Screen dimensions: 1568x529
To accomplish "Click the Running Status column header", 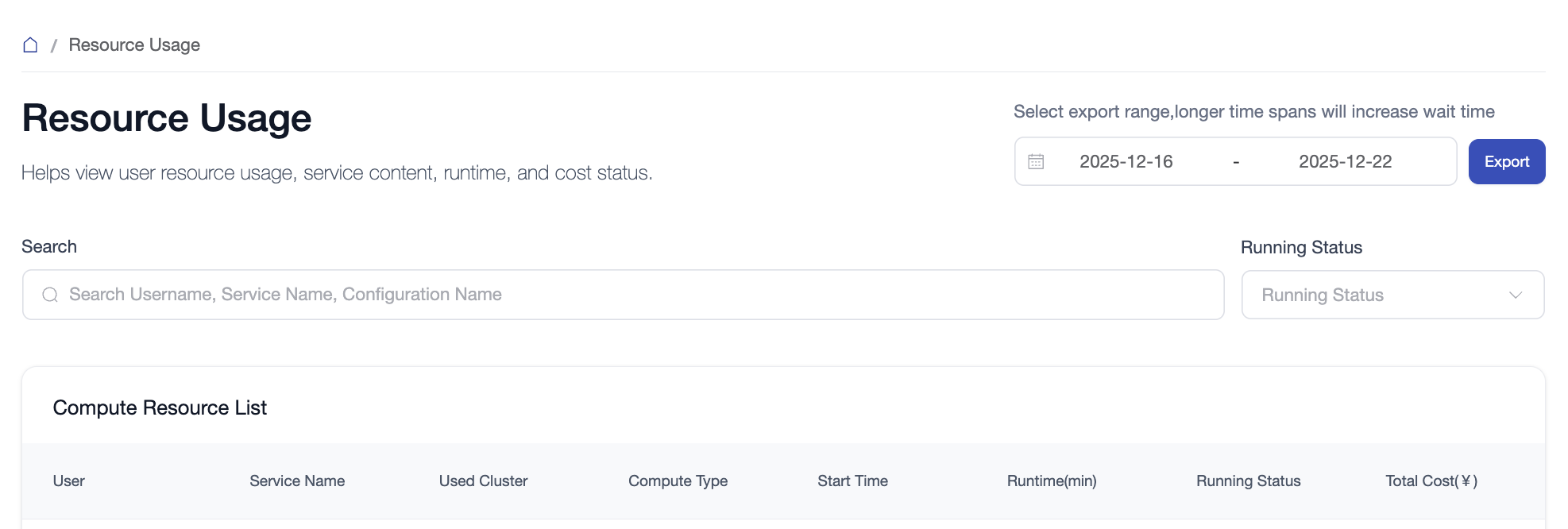I will tap(1248, 481).
